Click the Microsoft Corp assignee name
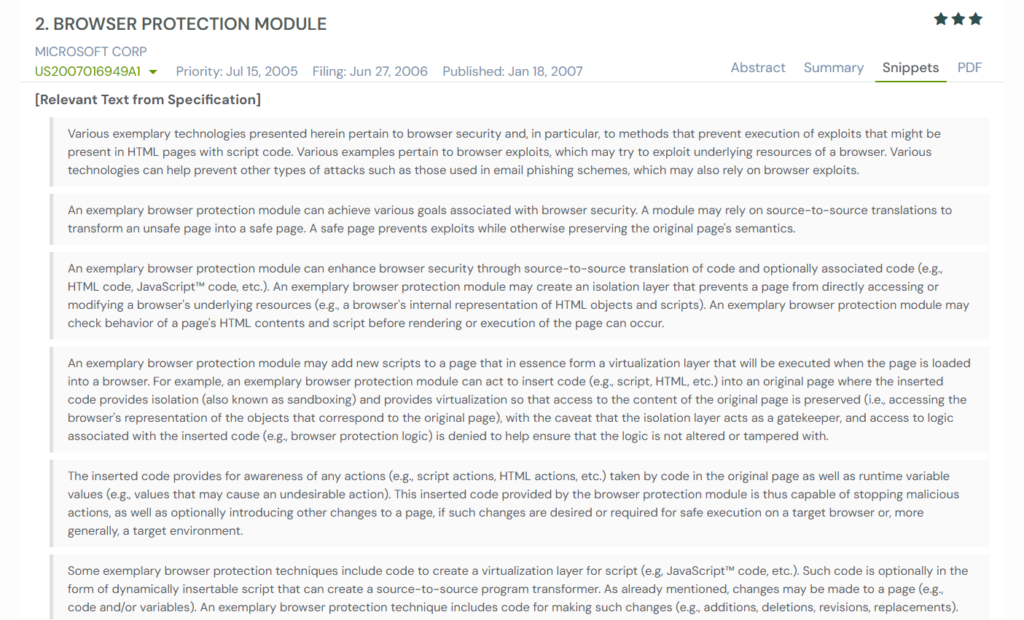The width and height of the screenshot is (1024, 620). click(x=91, y=51)
